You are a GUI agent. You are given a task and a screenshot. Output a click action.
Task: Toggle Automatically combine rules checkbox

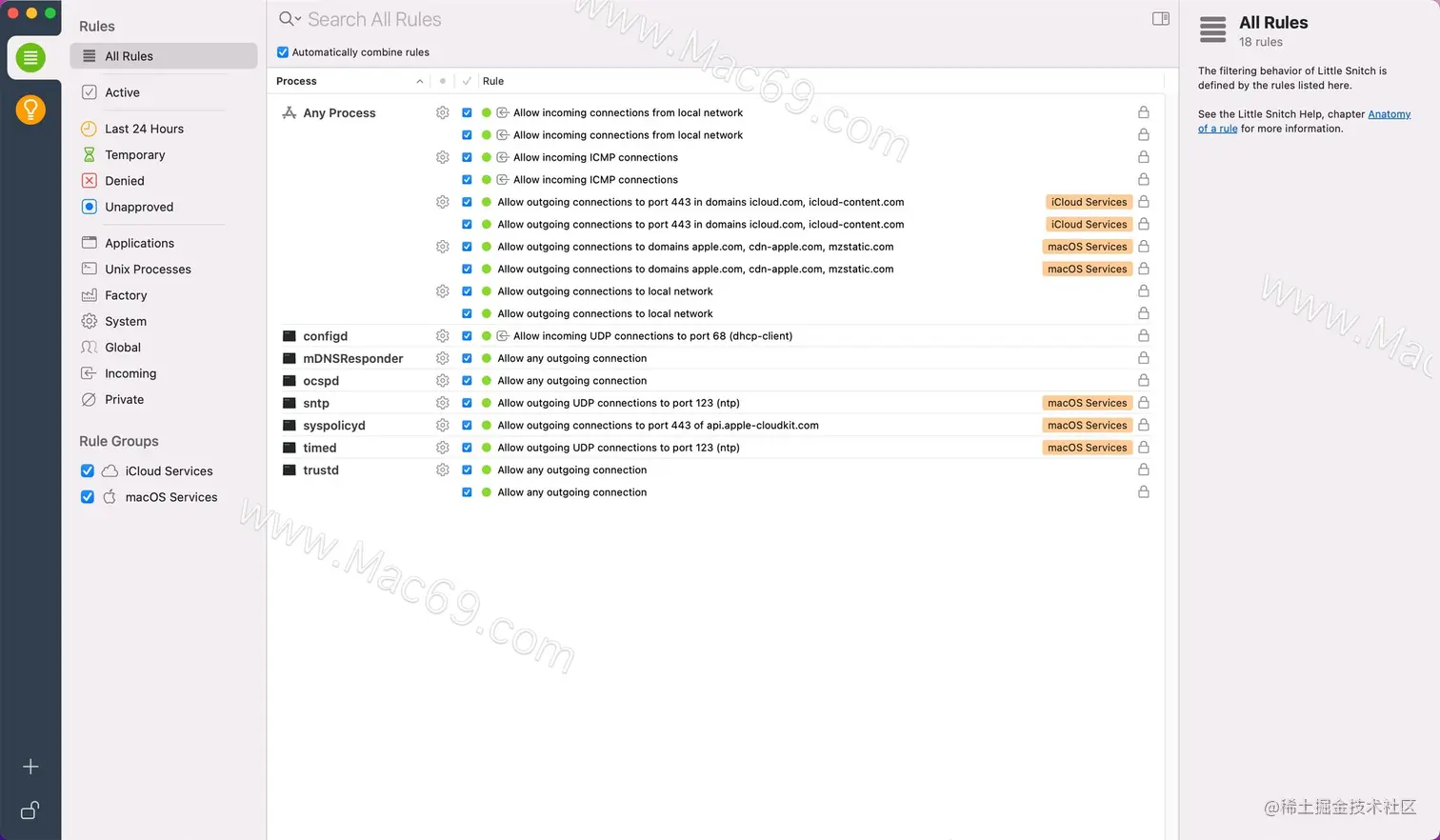[x=283, y=52]
